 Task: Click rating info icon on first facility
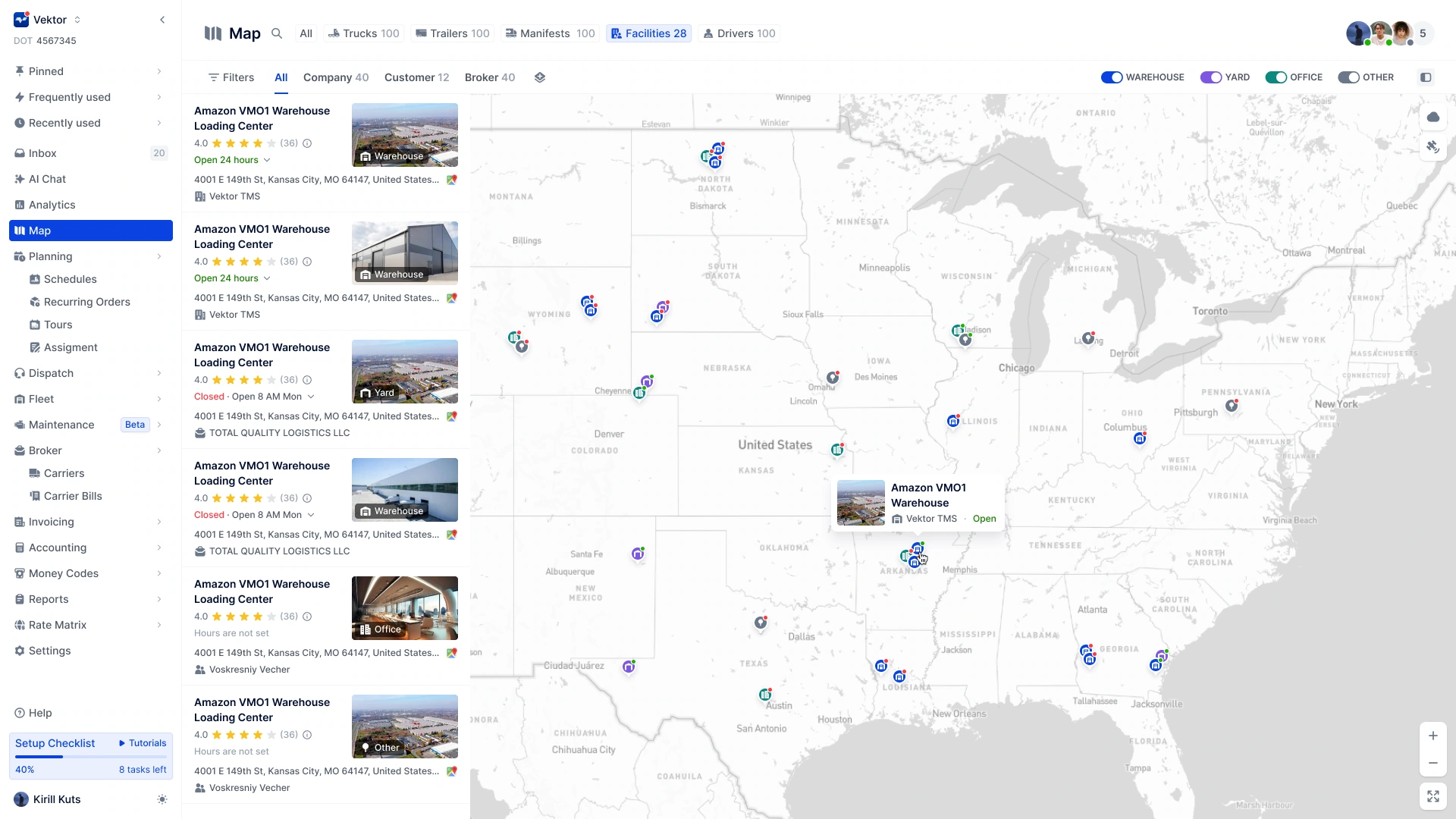(307, 143)
